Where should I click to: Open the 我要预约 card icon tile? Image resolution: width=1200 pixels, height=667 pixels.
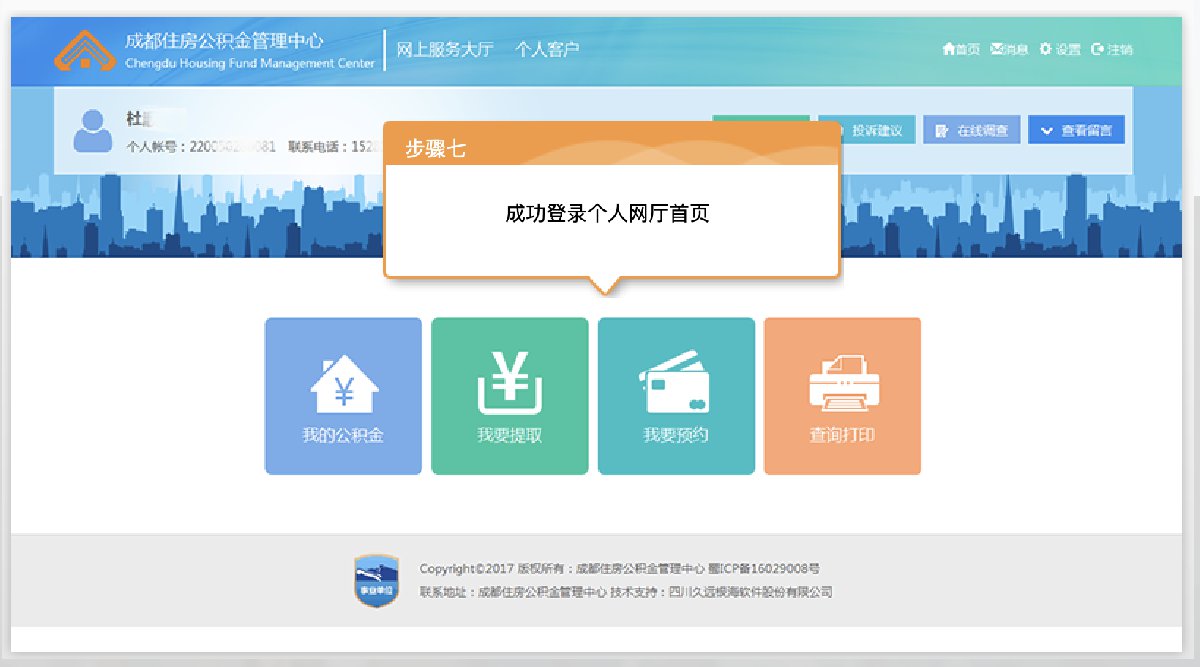pyautogui.click(x=676, y=396)
